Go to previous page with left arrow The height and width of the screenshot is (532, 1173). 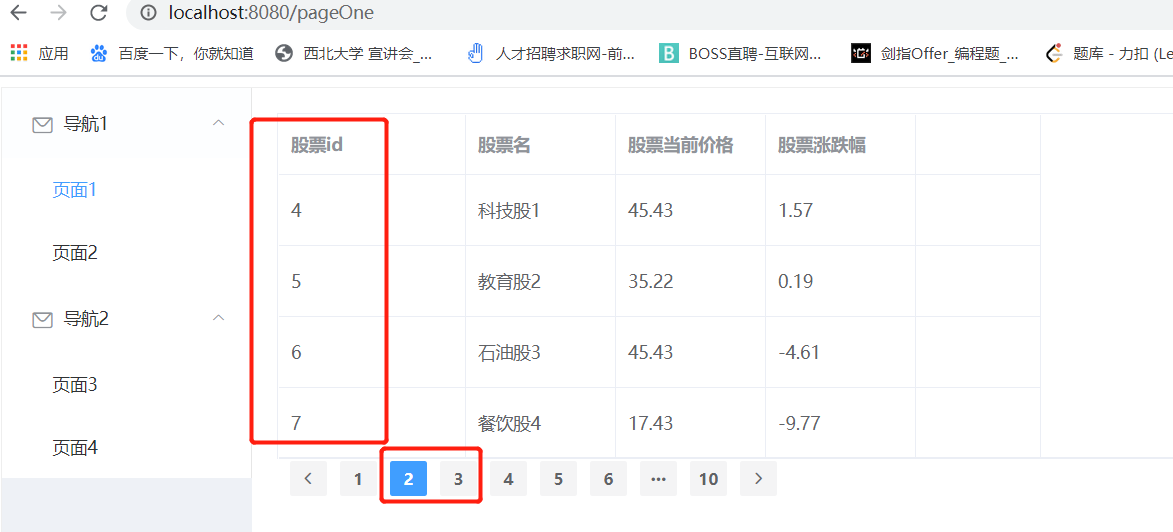coord(308,479)
